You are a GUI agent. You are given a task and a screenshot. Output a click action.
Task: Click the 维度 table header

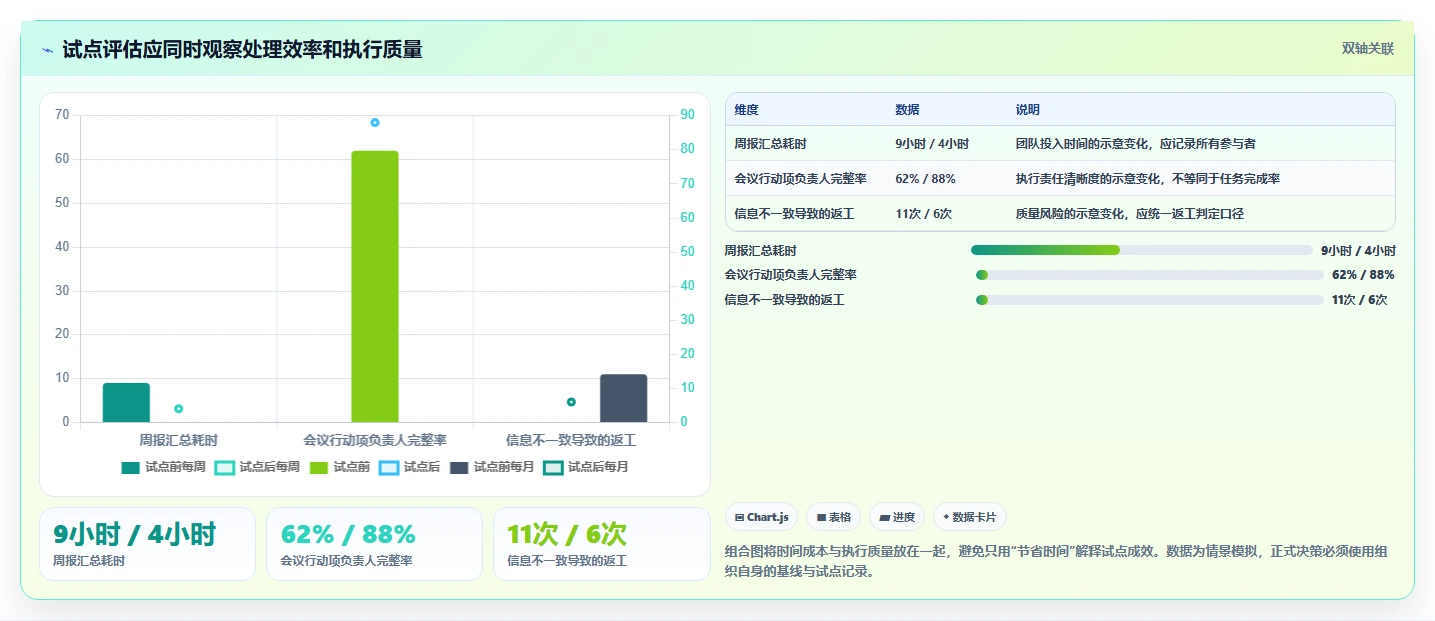[746, 110]
